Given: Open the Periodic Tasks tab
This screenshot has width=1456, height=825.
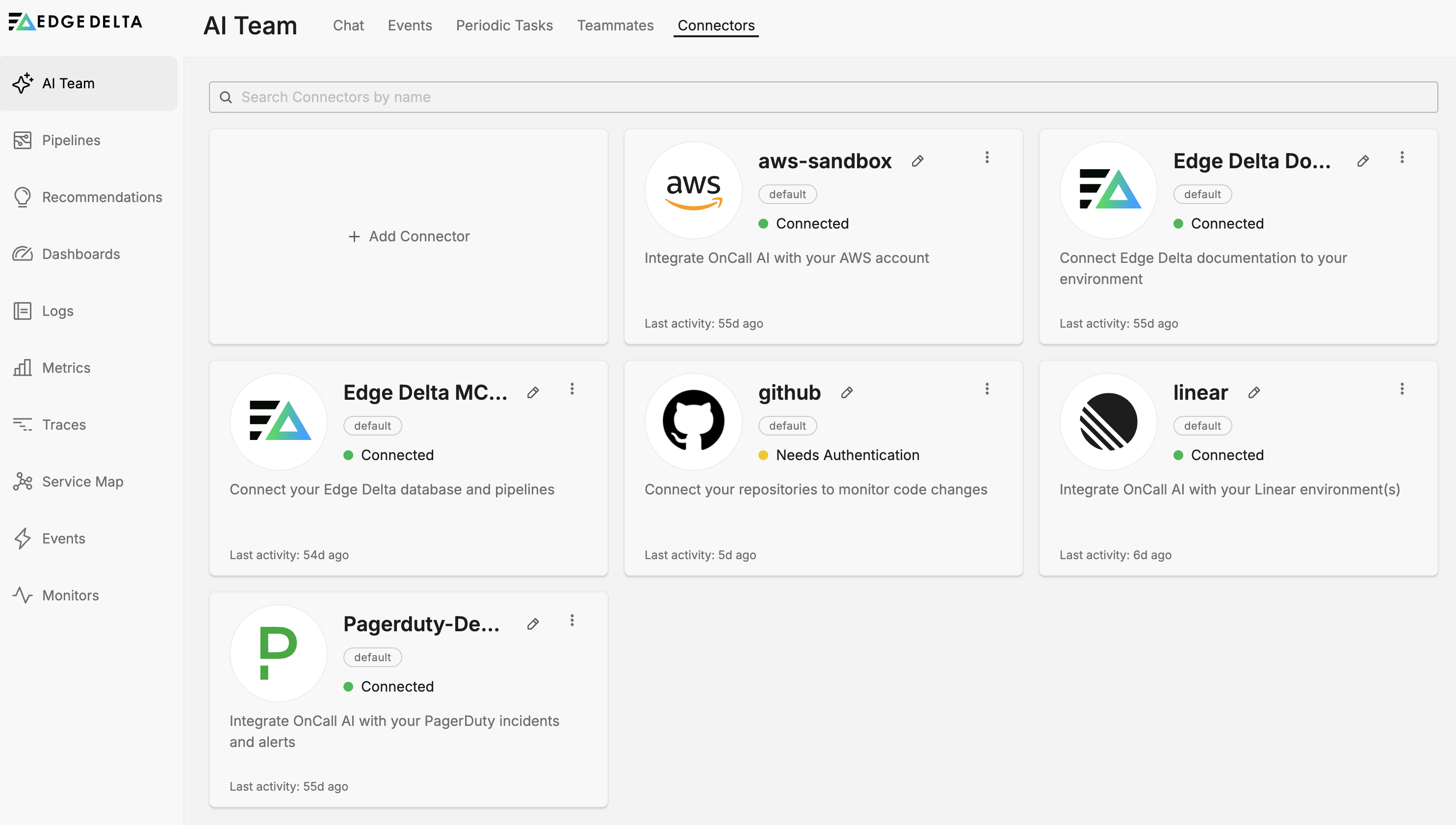Looking at the screenshot, I should (x=504, y=26).
